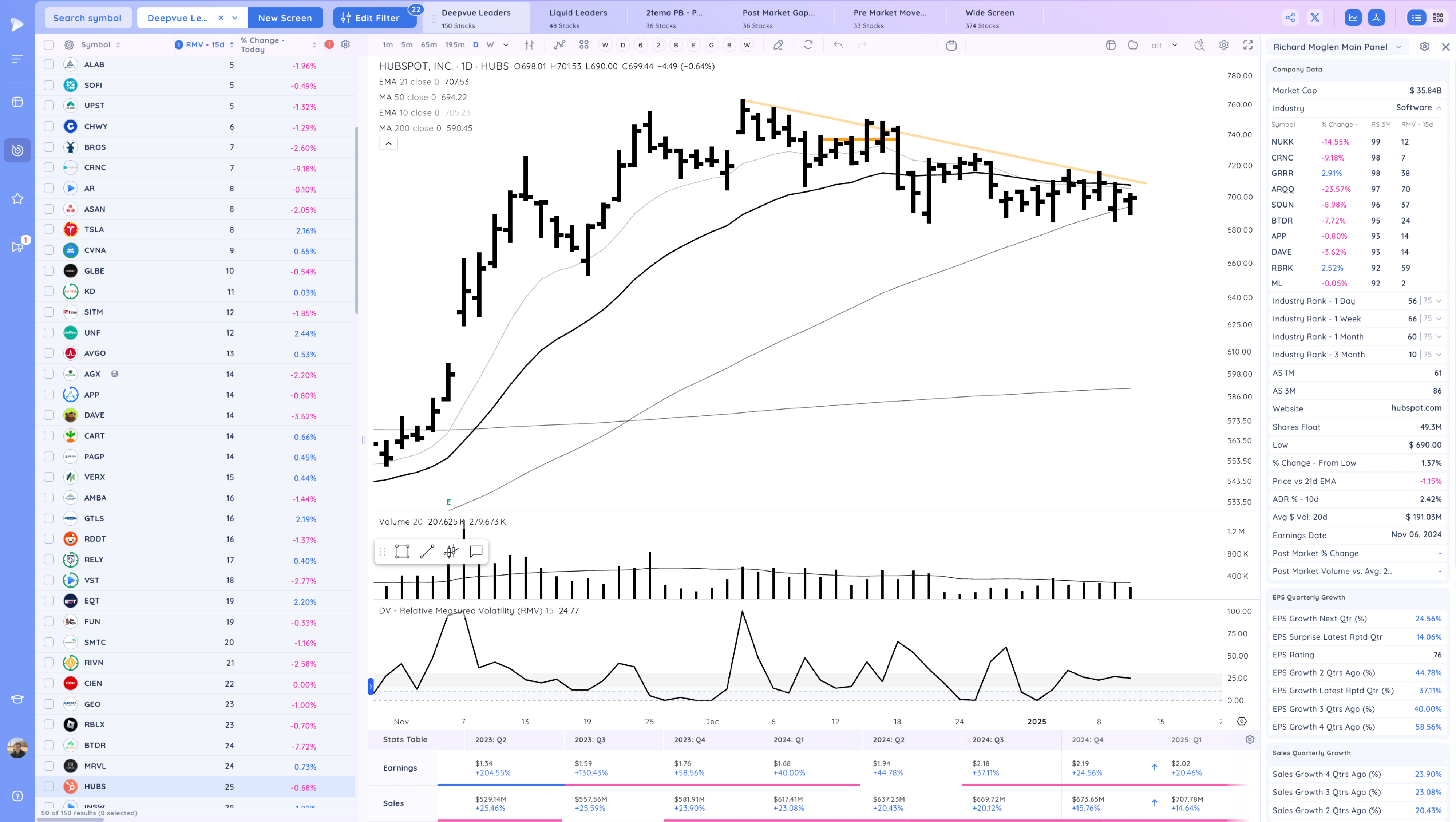
Task: Open NUKK in industry peers list
Action: point(1282,141)
